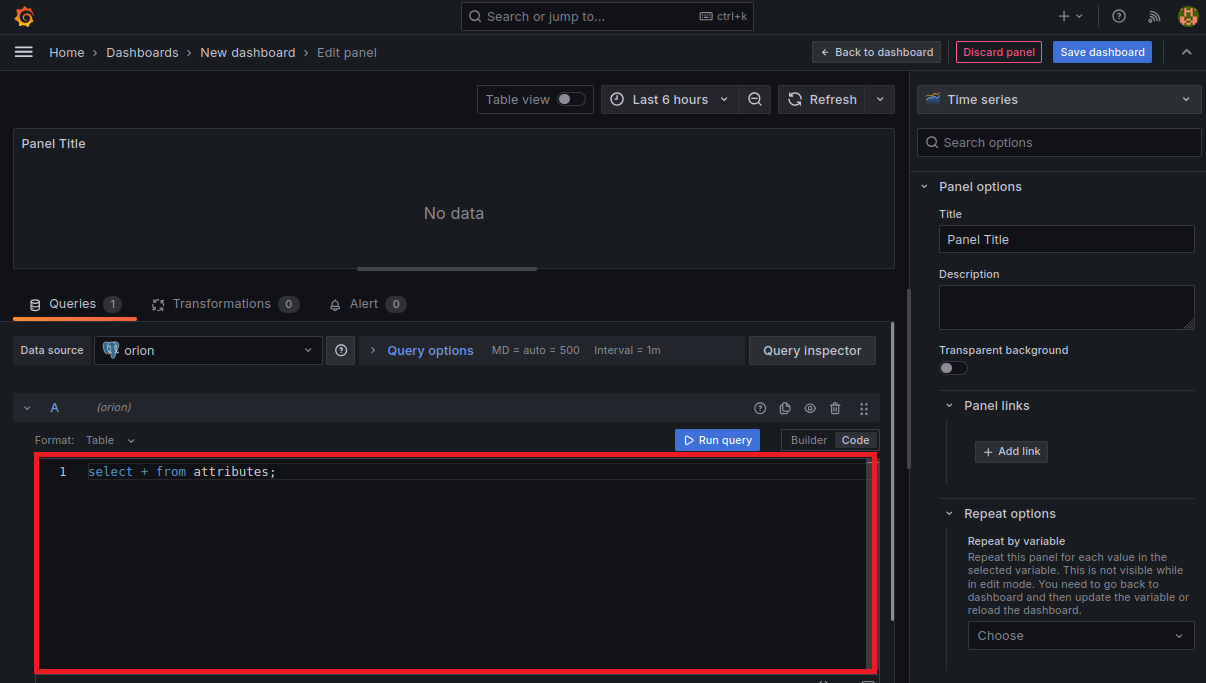This screenshot has height=683, width=1206.
Task: Open the Repeat by variable Choose dropdown
Action: click(1081, 636)
